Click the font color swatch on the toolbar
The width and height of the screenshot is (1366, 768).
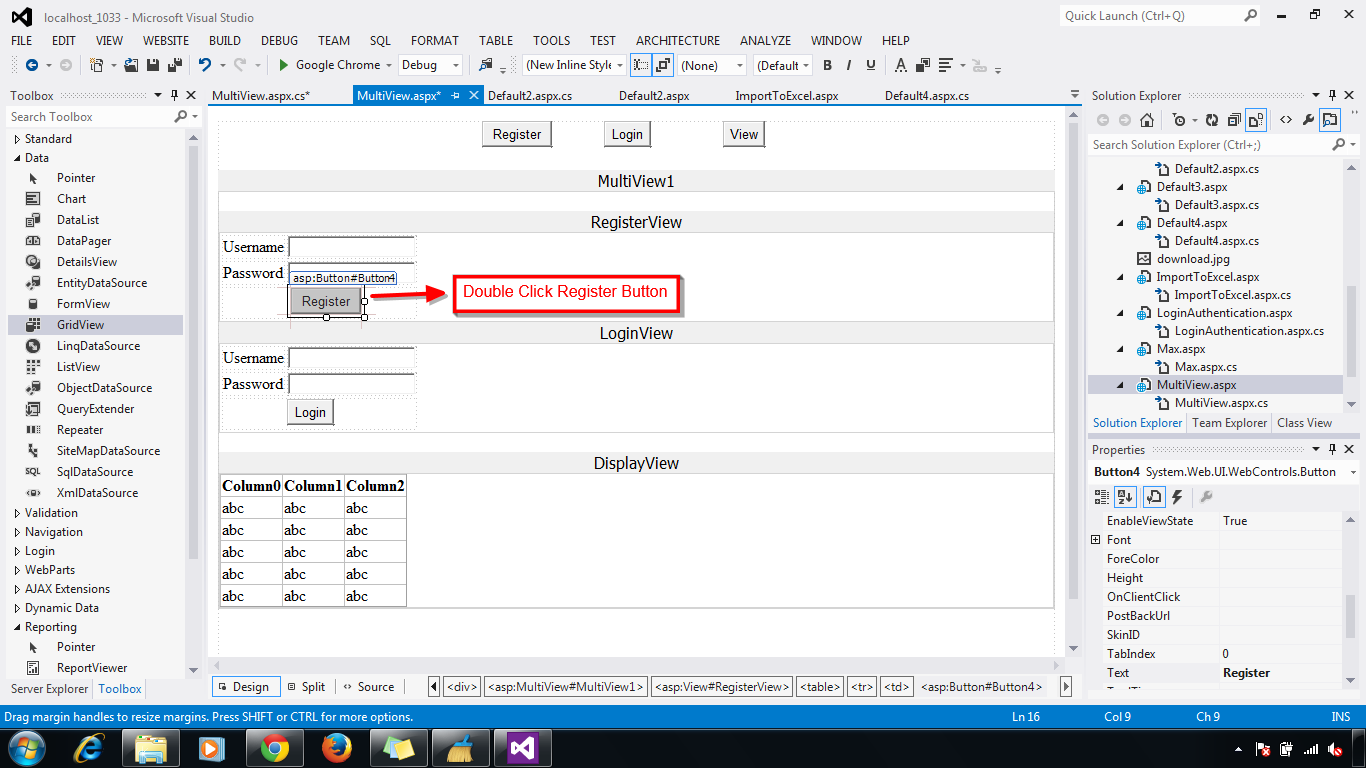click(x=901, y=66)
